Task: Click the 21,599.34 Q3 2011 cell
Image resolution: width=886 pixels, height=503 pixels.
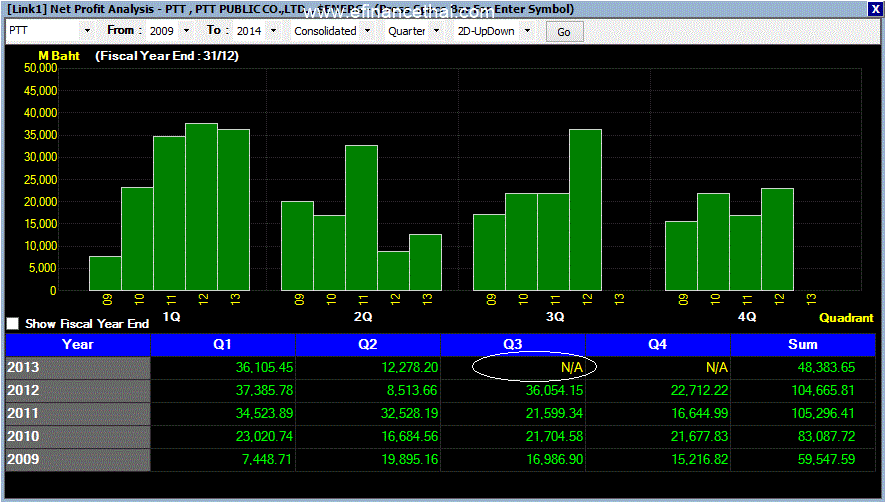Action: (513, 414)
